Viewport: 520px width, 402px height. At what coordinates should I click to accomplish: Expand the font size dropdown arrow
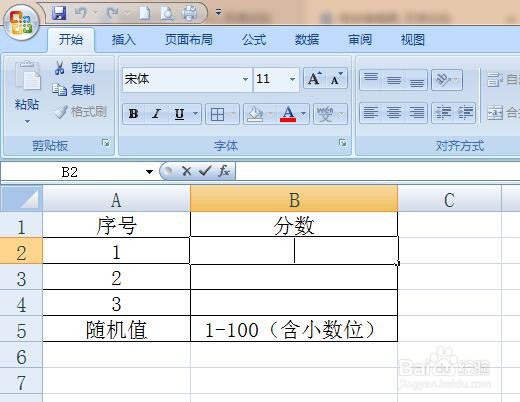coord(292,79)
